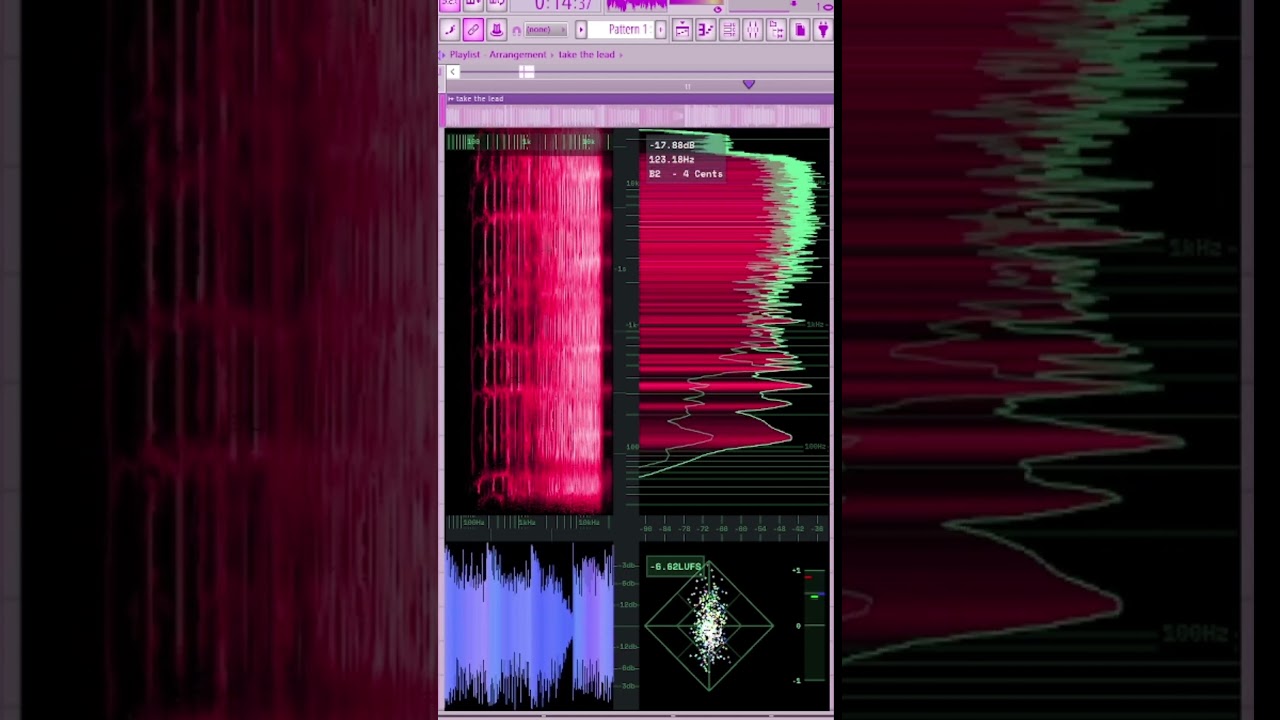The width and height of the screenshot is (1280, 720).
Task: Click the project pages icon in toolbar
Action: click(800, 30)
